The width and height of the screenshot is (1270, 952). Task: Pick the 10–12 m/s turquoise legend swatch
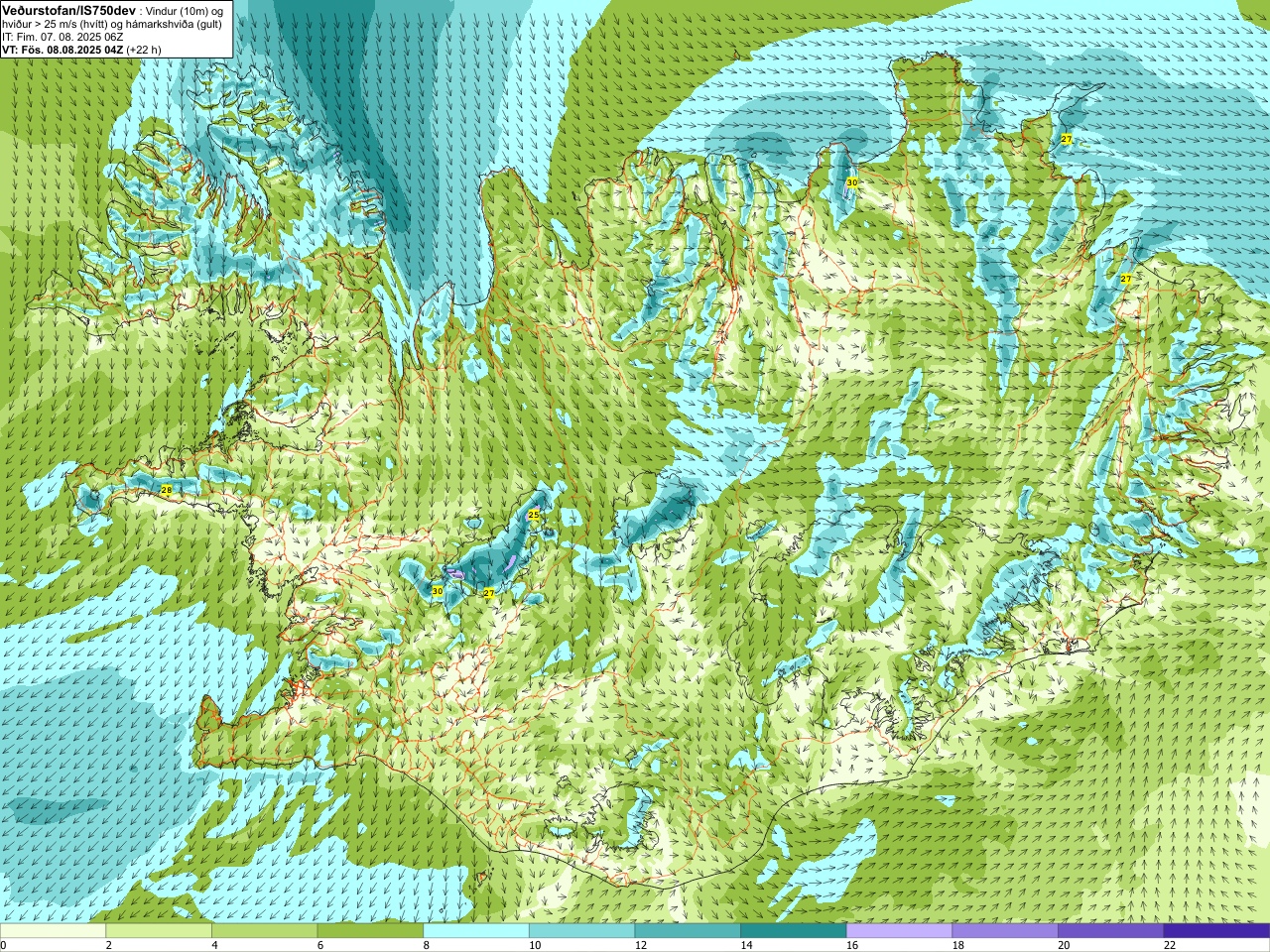581,931
